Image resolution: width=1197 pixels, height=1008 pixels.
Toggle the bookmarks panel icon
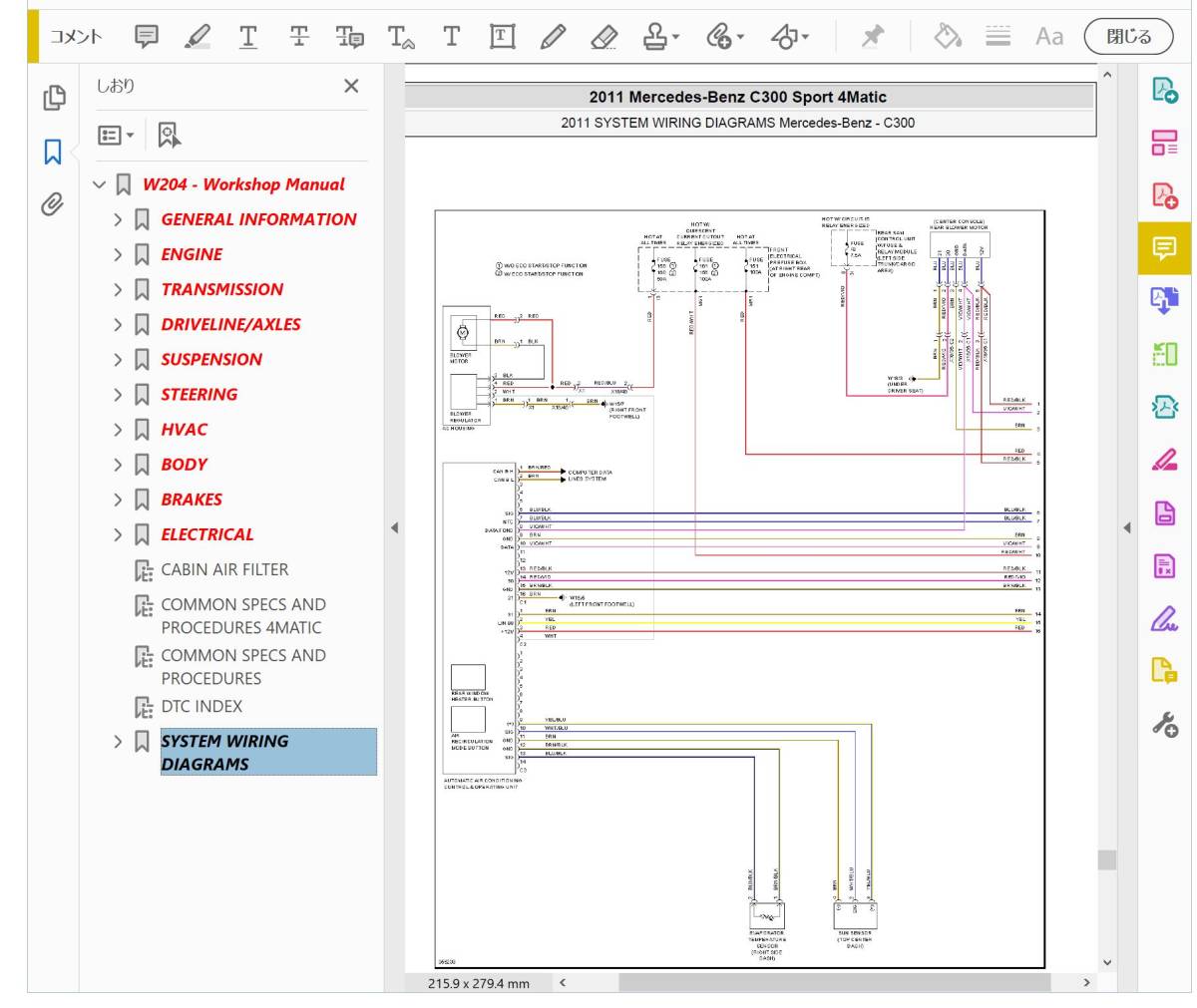point(54,152)
